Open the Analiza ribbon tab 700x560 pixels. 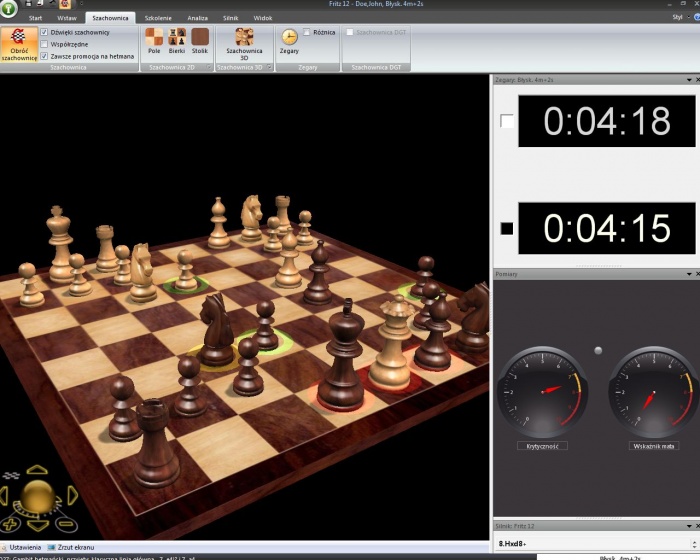click(197, 18)
